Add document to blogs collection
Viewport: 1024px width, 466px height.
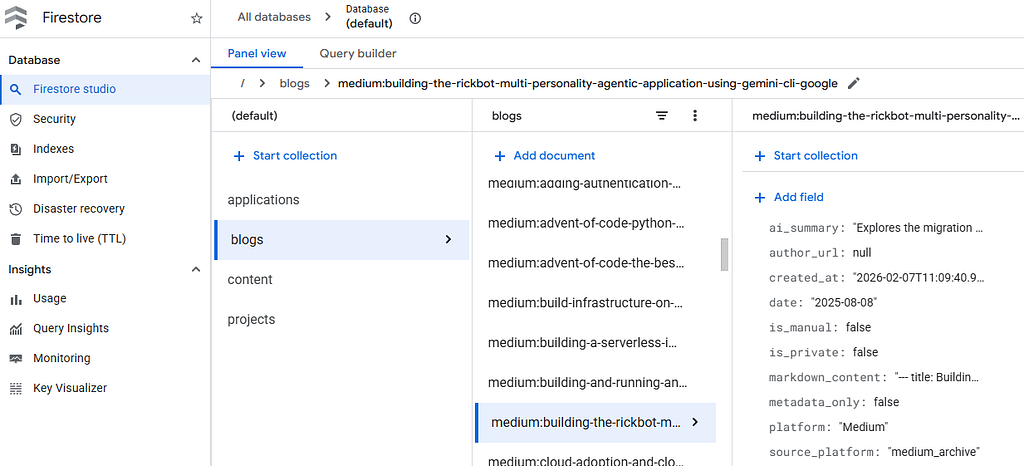pyautogui.click(x=545, y=156)
